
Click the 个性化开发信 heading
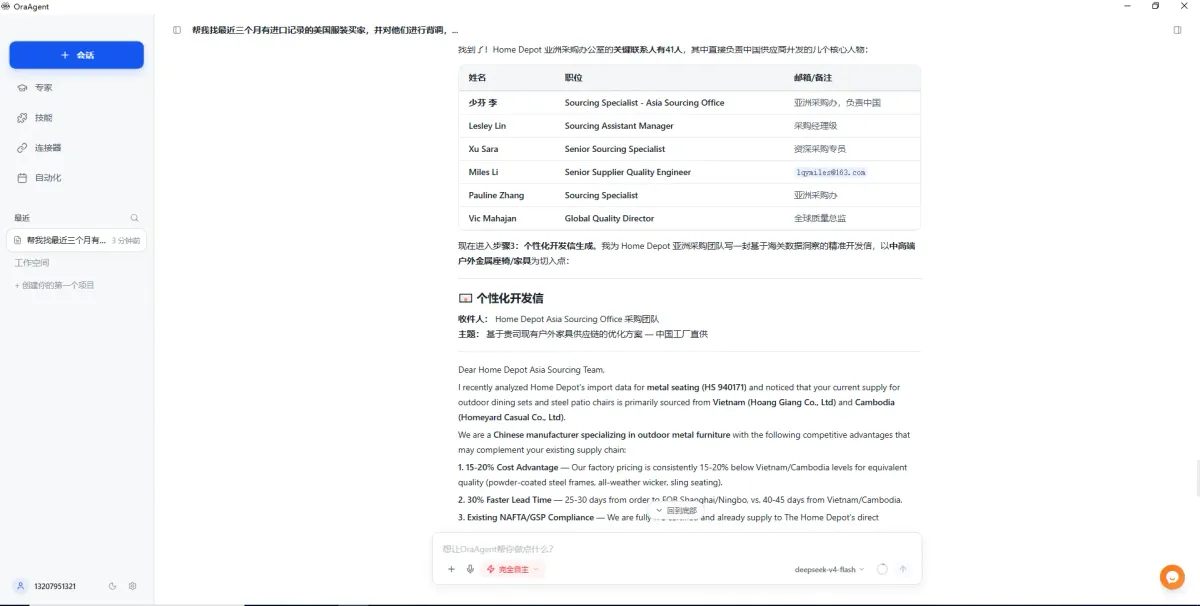click(510, 298)
